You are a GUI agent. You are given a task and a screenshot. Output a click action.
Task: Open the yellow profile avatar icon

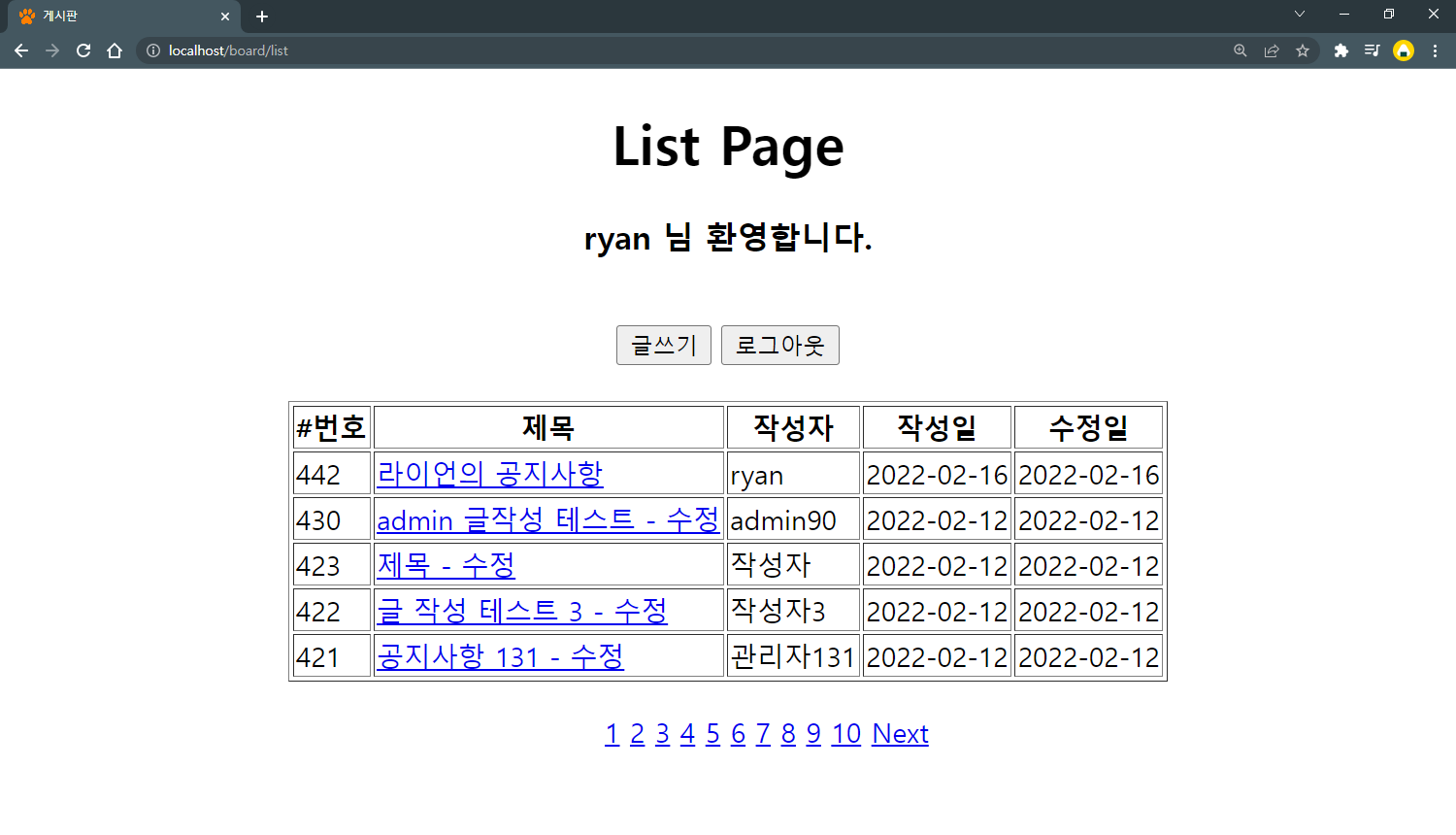1404,50
